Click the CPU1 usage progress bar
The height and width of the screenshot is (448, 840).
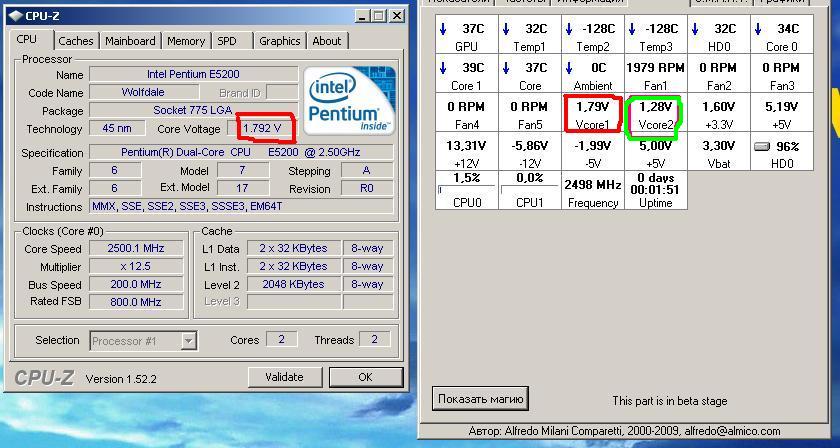529,189
